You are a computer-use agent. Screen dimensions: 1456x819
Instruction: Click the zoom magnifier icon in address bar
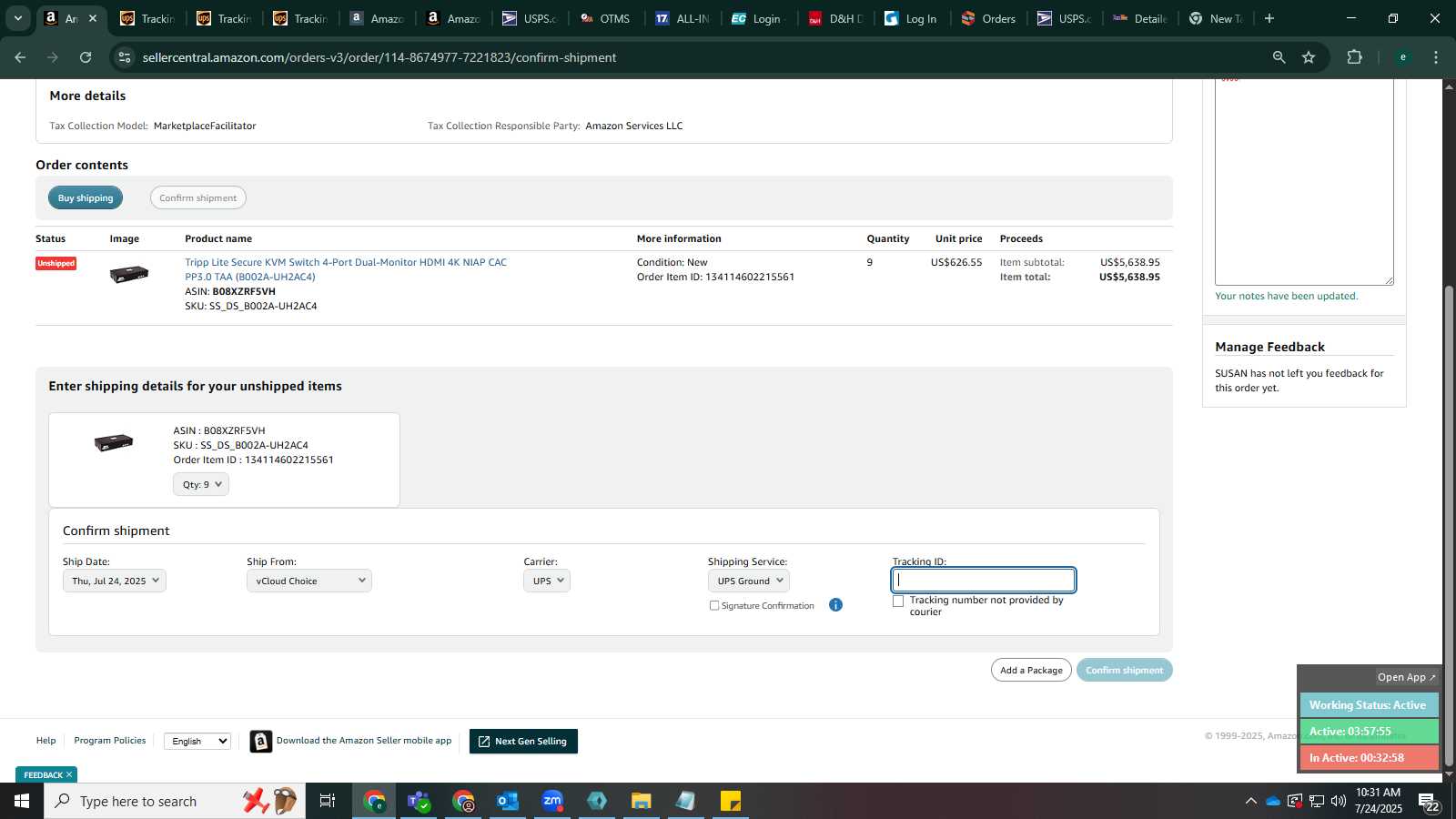(x=1279, y=57)
